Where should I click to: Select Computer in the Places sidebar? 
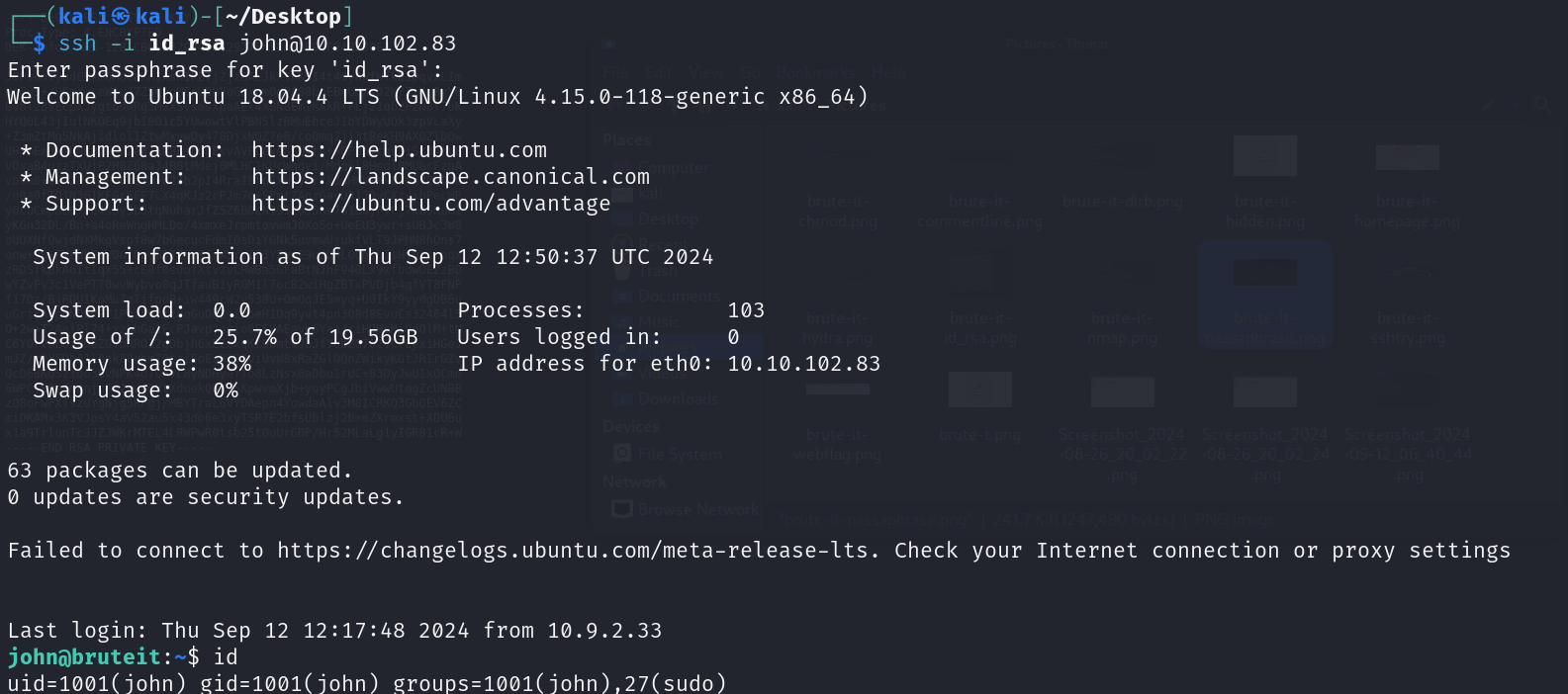(x=673, y=168)
